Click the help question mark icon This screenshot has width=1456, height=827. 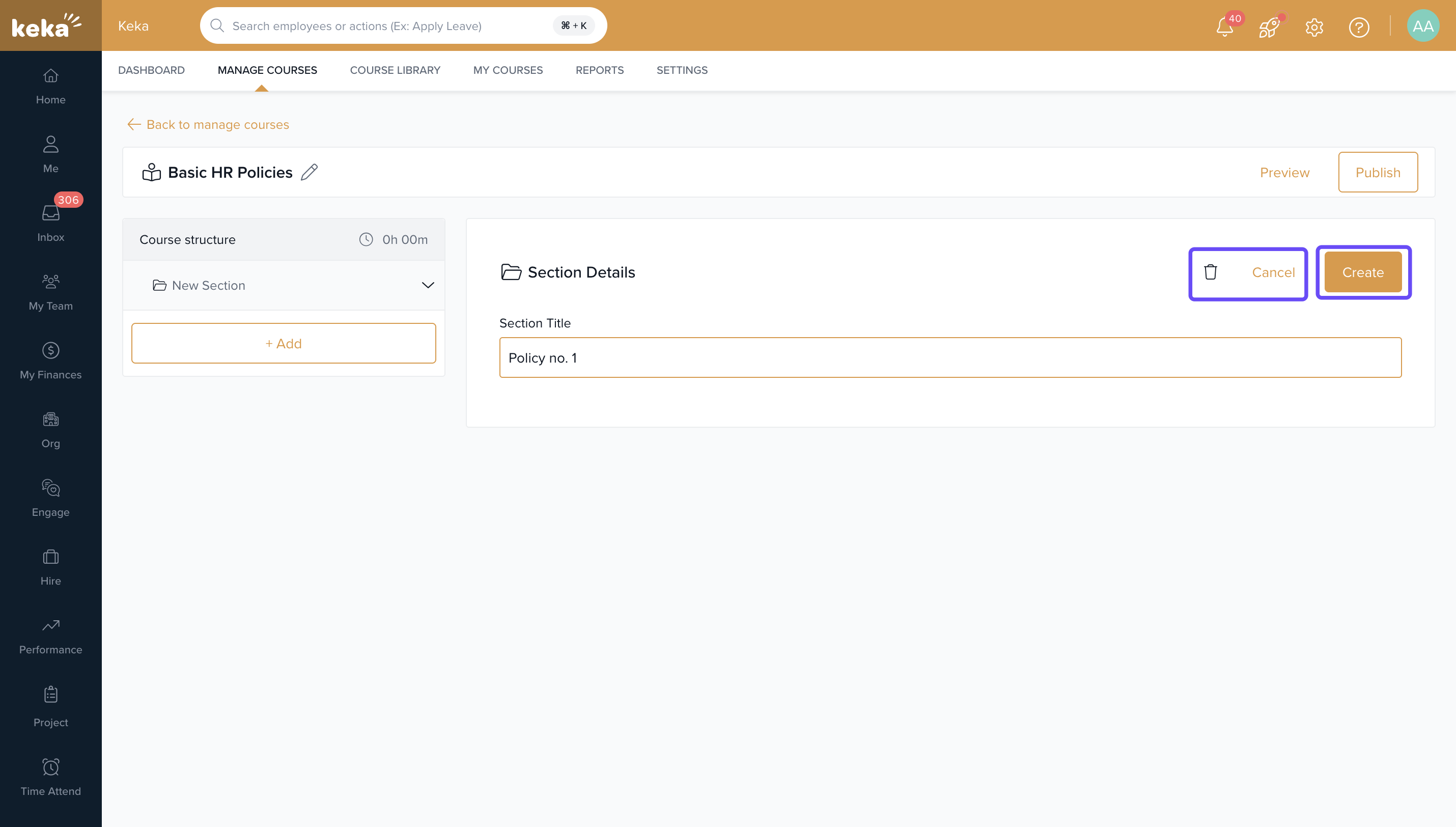coord(1358,26)
